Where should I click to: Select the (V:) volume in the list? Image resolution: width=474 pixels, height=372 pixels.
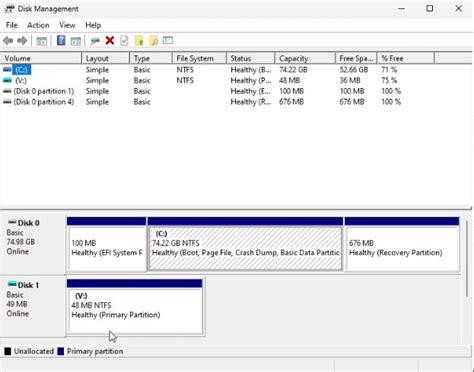pyautogui.click(x=21, y=80)
